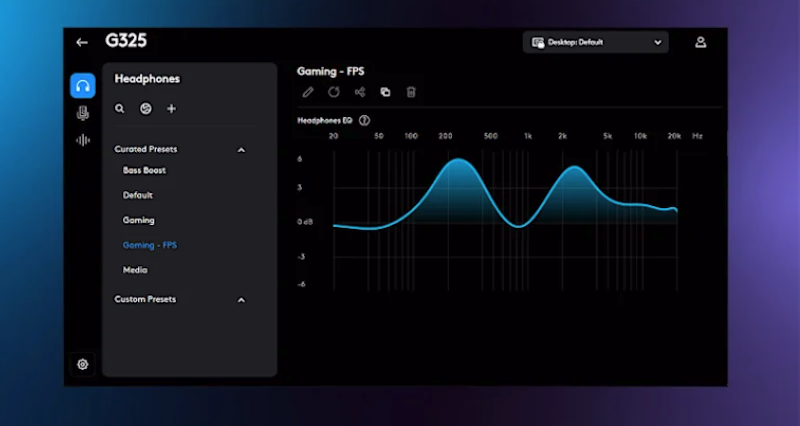Duplicate the Gaming - FPS preset

[385, 92]
